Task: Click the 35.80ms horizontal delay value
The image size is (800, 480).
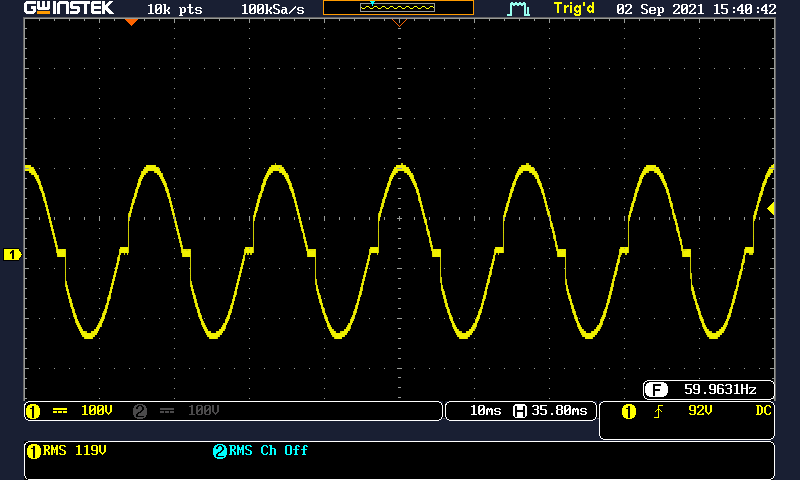Action: pos(559,411)
